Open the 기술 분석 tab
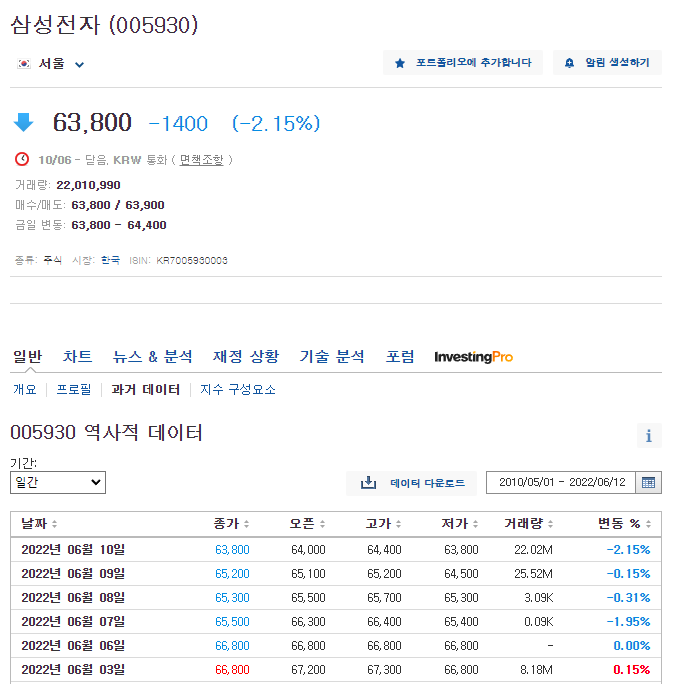This screenshot has width=674, height=684. 332,357
